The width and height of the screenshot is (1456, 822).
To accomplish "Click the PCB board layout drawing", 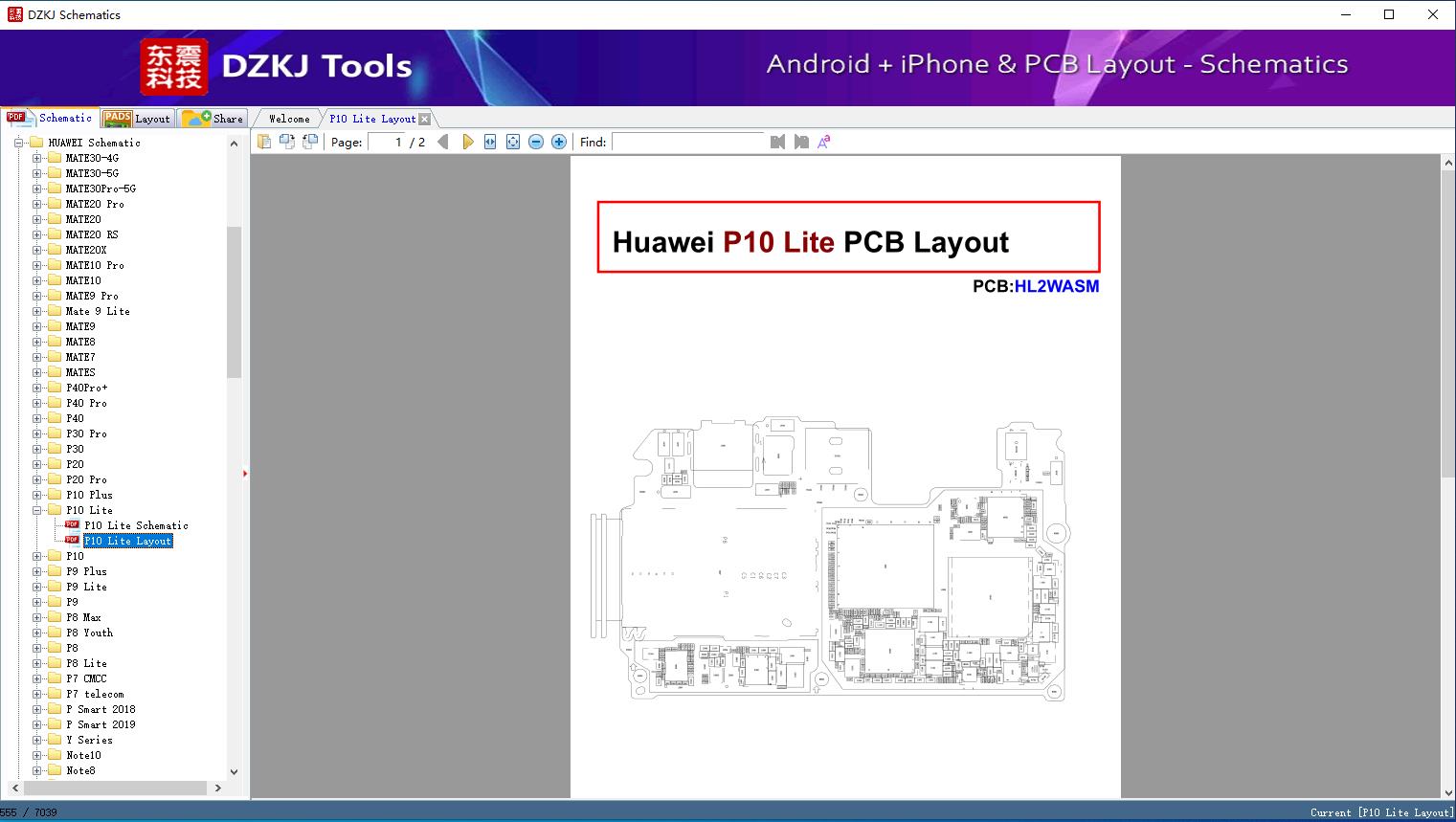I will [x=829, y=558].
